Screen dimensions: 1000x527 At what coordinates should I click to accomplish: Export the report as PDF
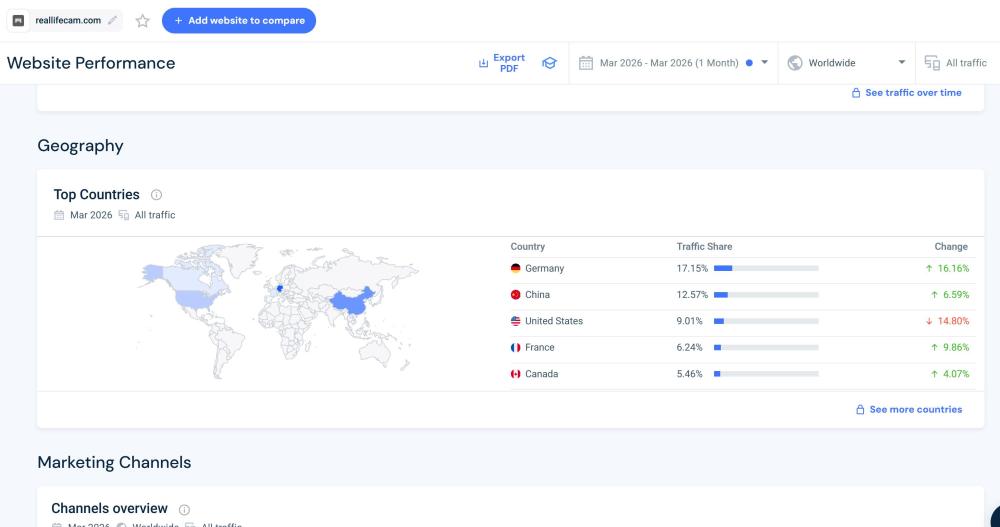[502, 63]
